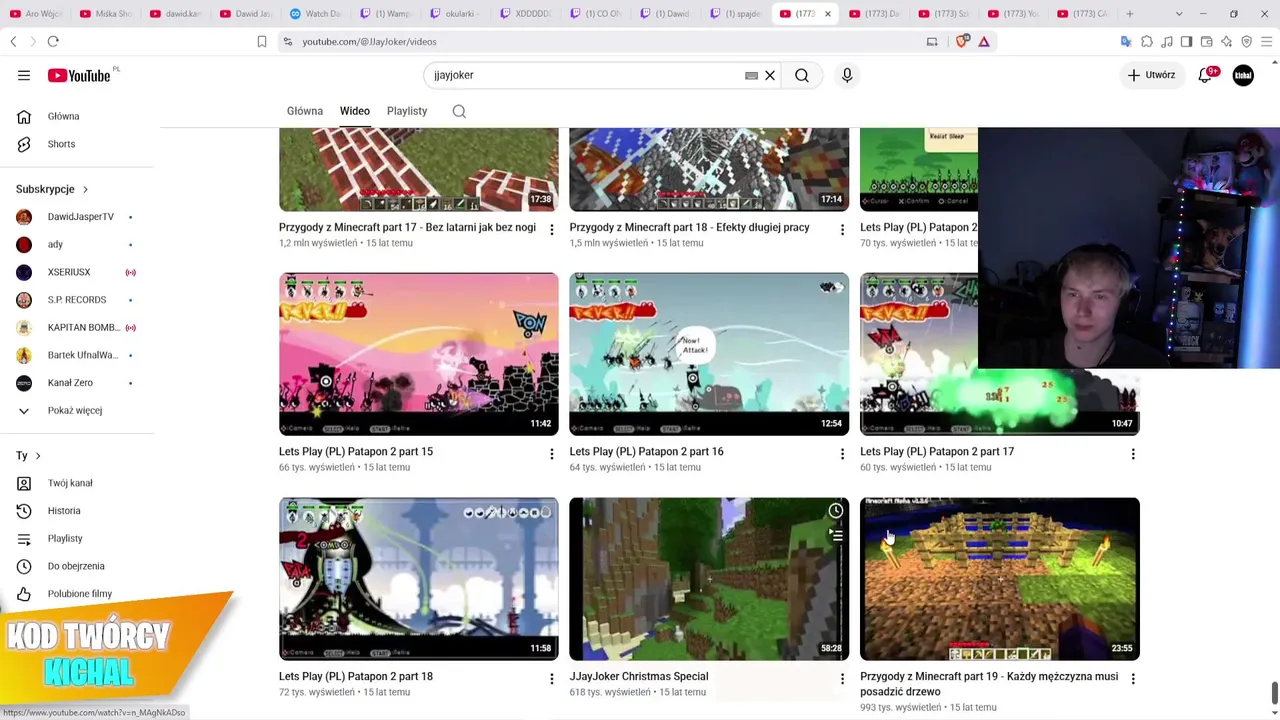The width and height of the screenshot is (1280, 720).
Task: Open the Brave VPN shield icon
Action: pos(1246,41)
